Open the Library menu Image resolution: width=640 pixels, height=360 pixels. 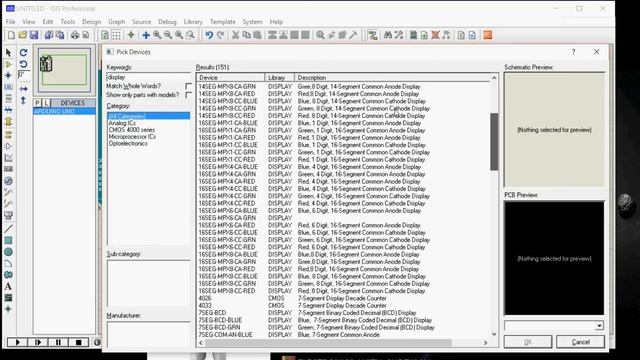coord(193,22)
